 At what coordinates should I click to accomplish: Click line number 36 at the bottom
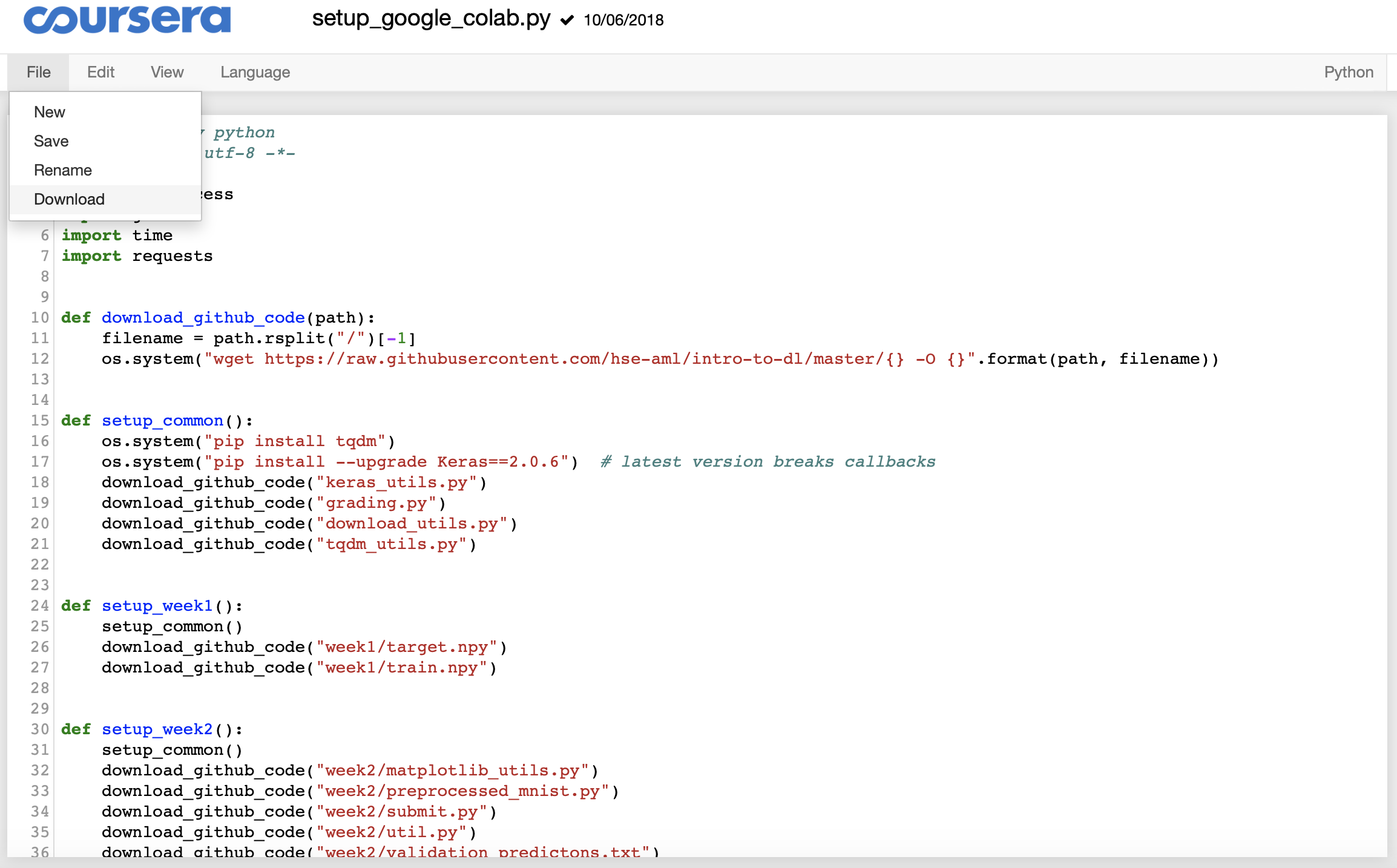[x=39, y=851]
